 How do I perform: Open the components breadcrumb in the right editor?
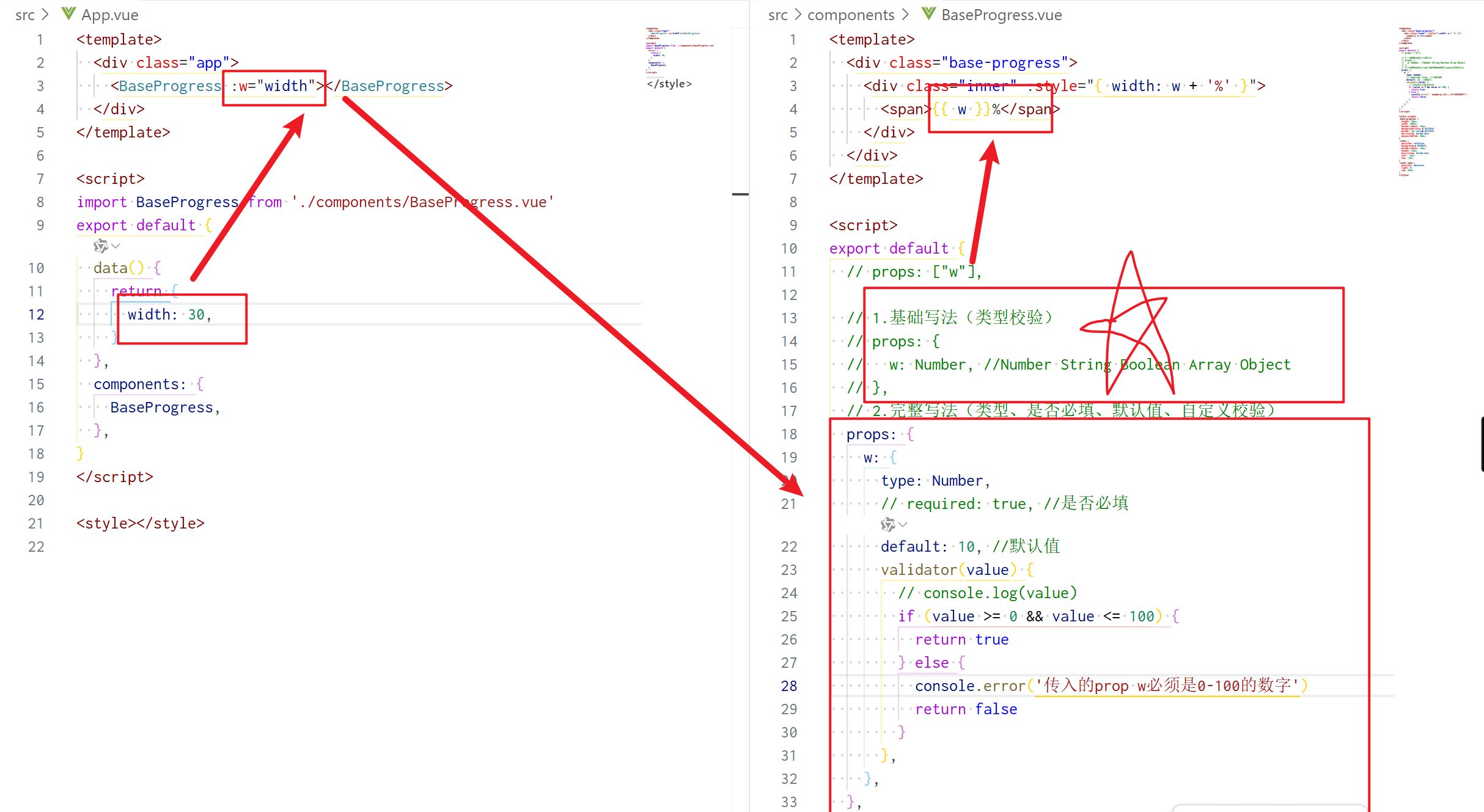850,15
